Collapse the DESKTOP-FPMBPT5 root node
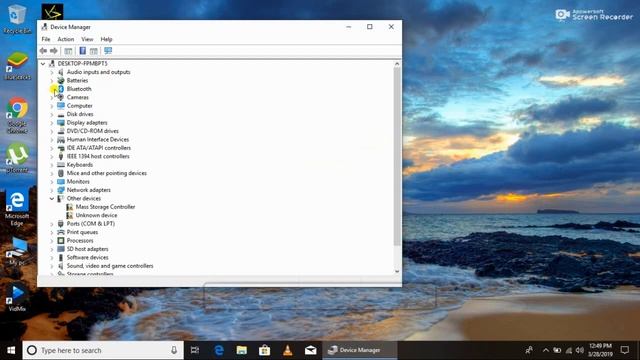The image size is (640, 360). [43, 64]
